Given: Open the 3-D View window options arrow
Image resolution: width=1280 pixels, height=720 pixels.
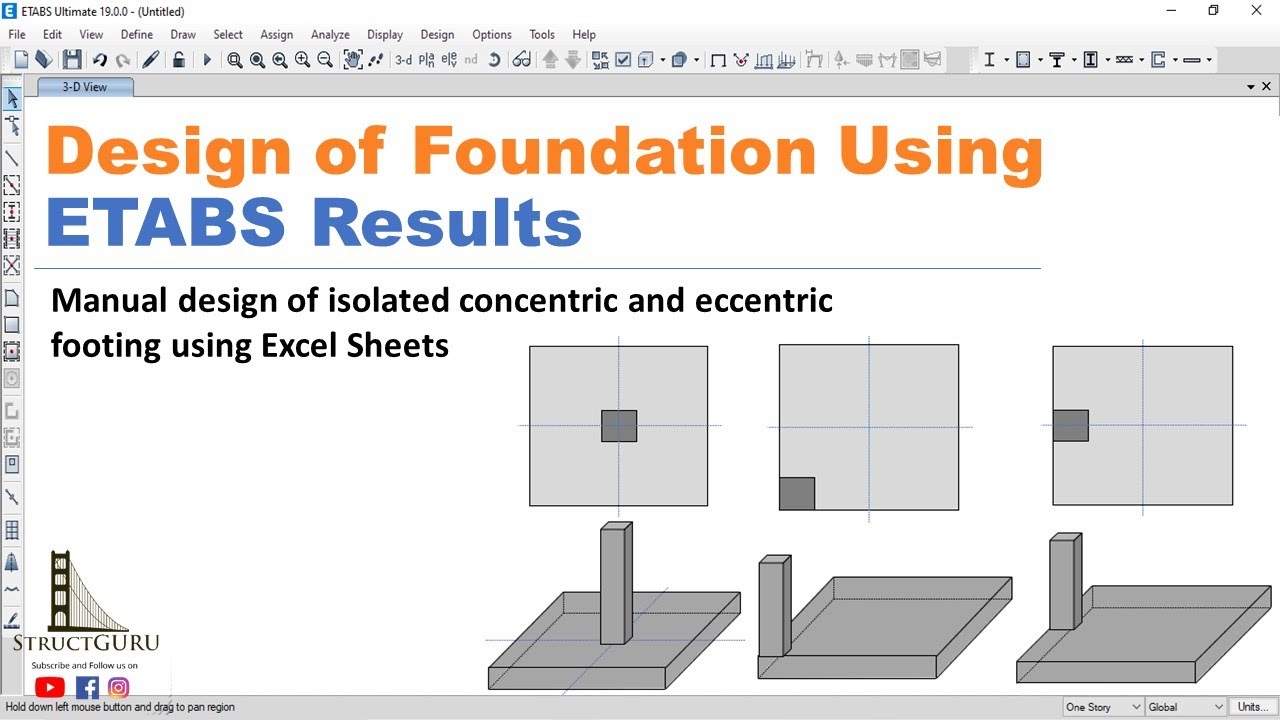Looking at the screenshot, I should (1251, 87).
